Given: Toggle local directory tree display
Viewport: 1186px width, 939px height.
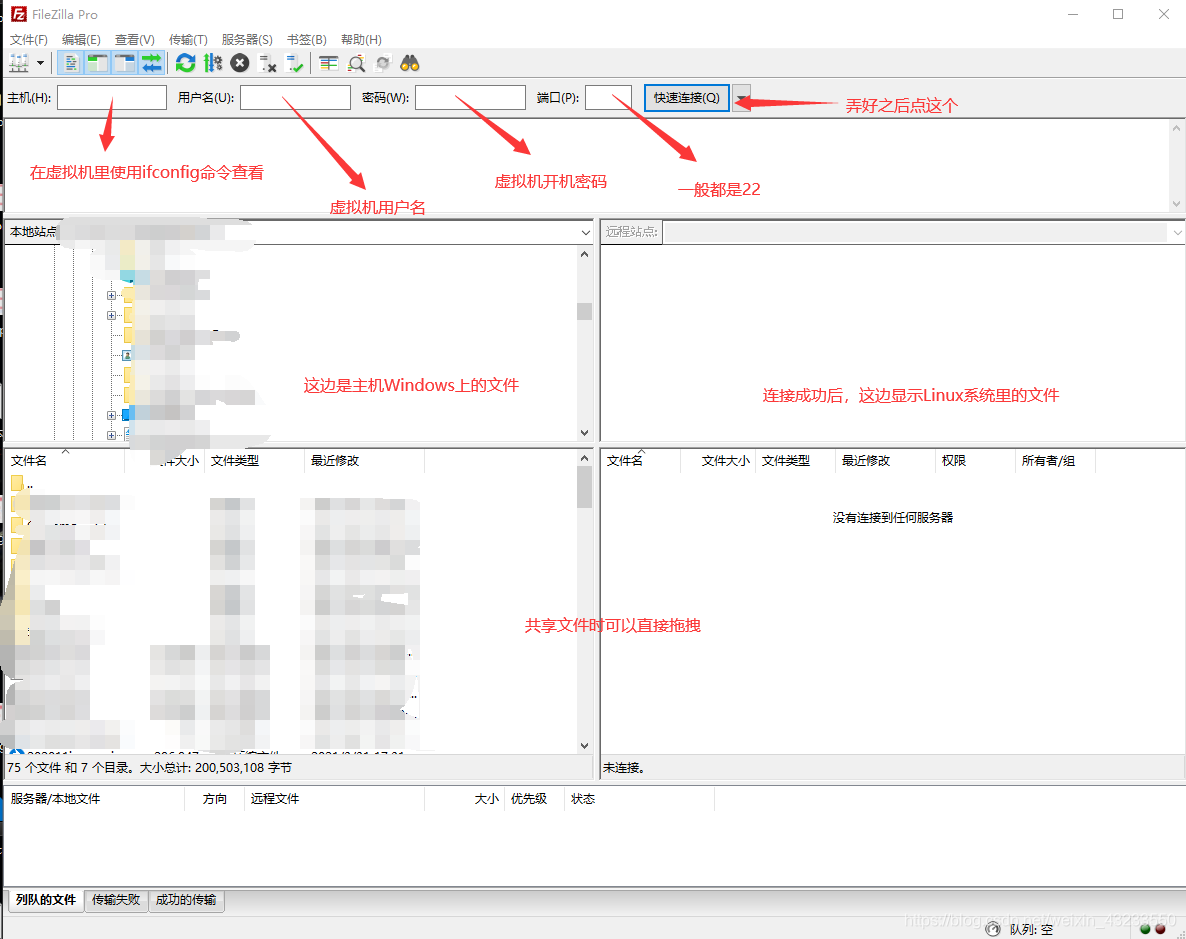Looking at the screenshot, I should (98, 64).
